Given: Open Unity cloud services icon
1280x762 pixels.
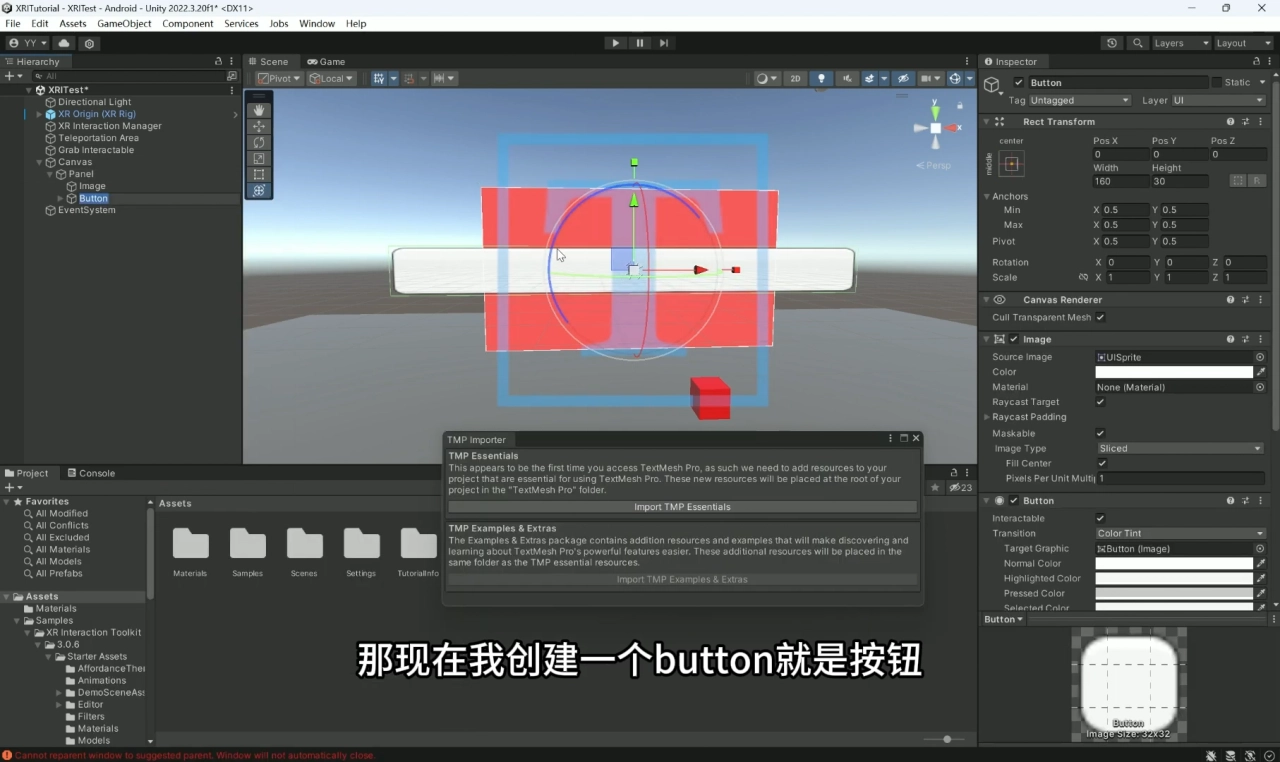Looking at the screenshot, I should click(64, 43).
